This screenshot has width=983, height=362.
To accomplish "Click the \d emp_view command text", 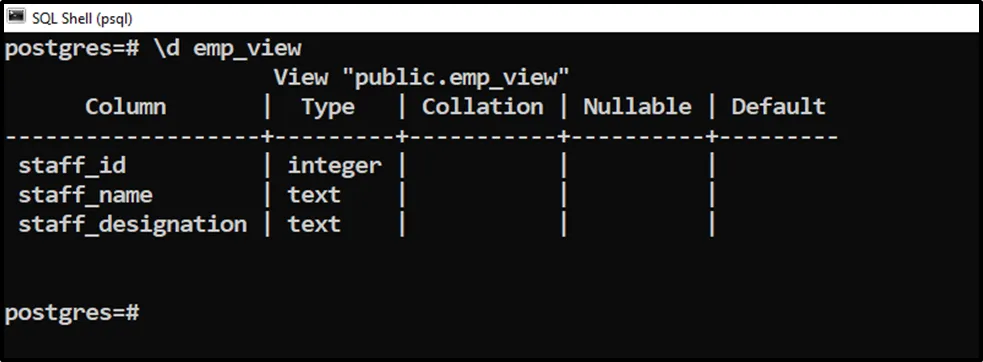I will coord(228,49).
